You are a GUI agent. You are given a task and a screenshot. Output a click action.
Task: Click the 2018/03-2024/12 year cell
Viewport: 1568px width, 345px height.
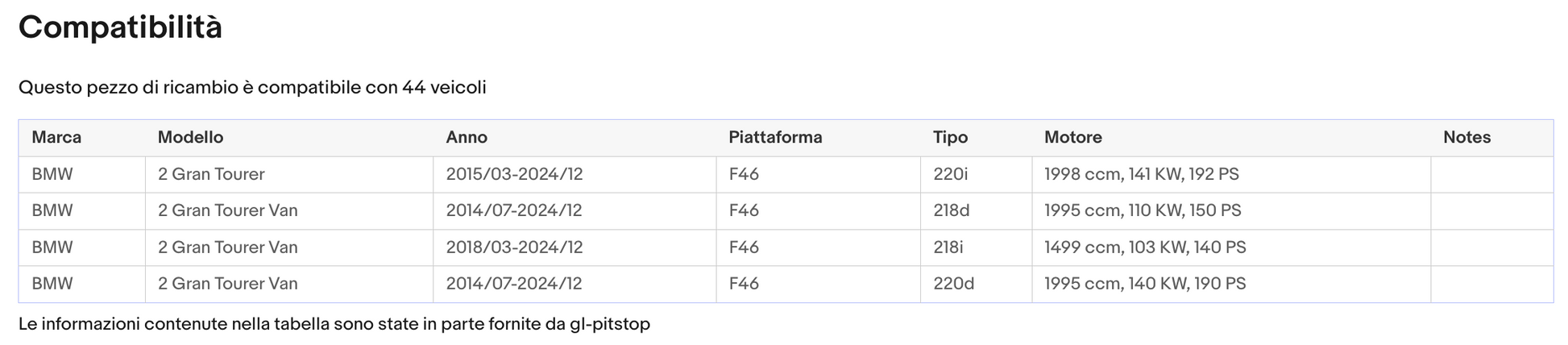(575, 247)
